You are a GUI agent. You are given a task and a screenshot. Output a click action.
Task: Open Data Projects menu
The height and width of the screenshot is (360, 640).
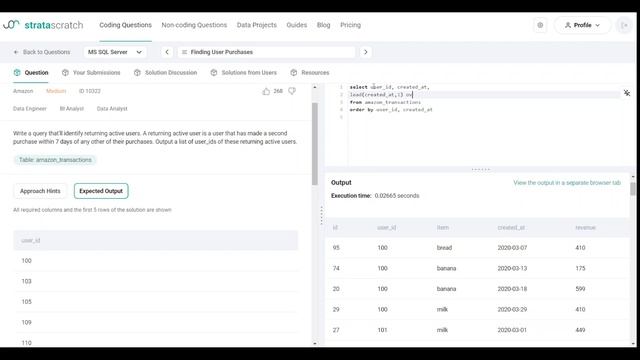(x=257, y=25)
